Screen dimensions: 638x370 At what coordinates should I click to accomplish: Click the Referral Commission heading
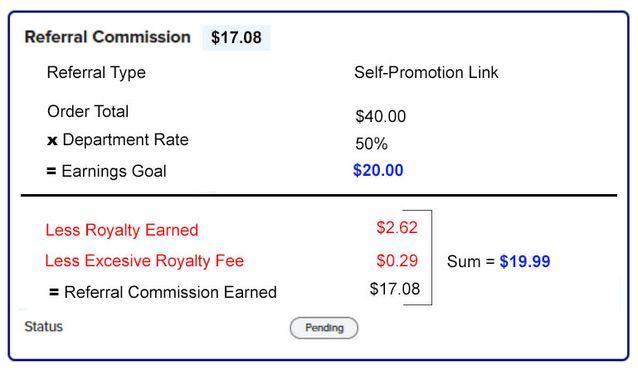pos(107,37)
